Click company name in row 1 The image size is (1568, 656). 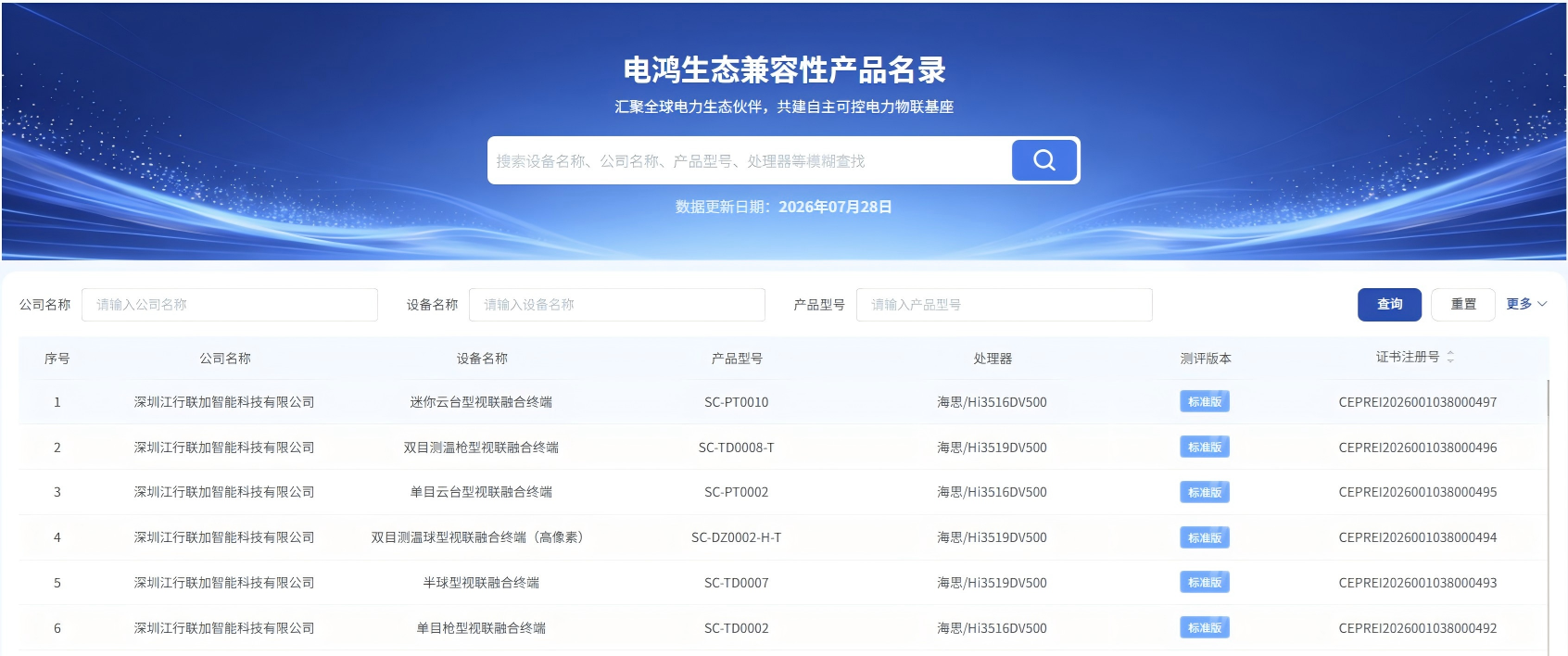pos(224,402)
